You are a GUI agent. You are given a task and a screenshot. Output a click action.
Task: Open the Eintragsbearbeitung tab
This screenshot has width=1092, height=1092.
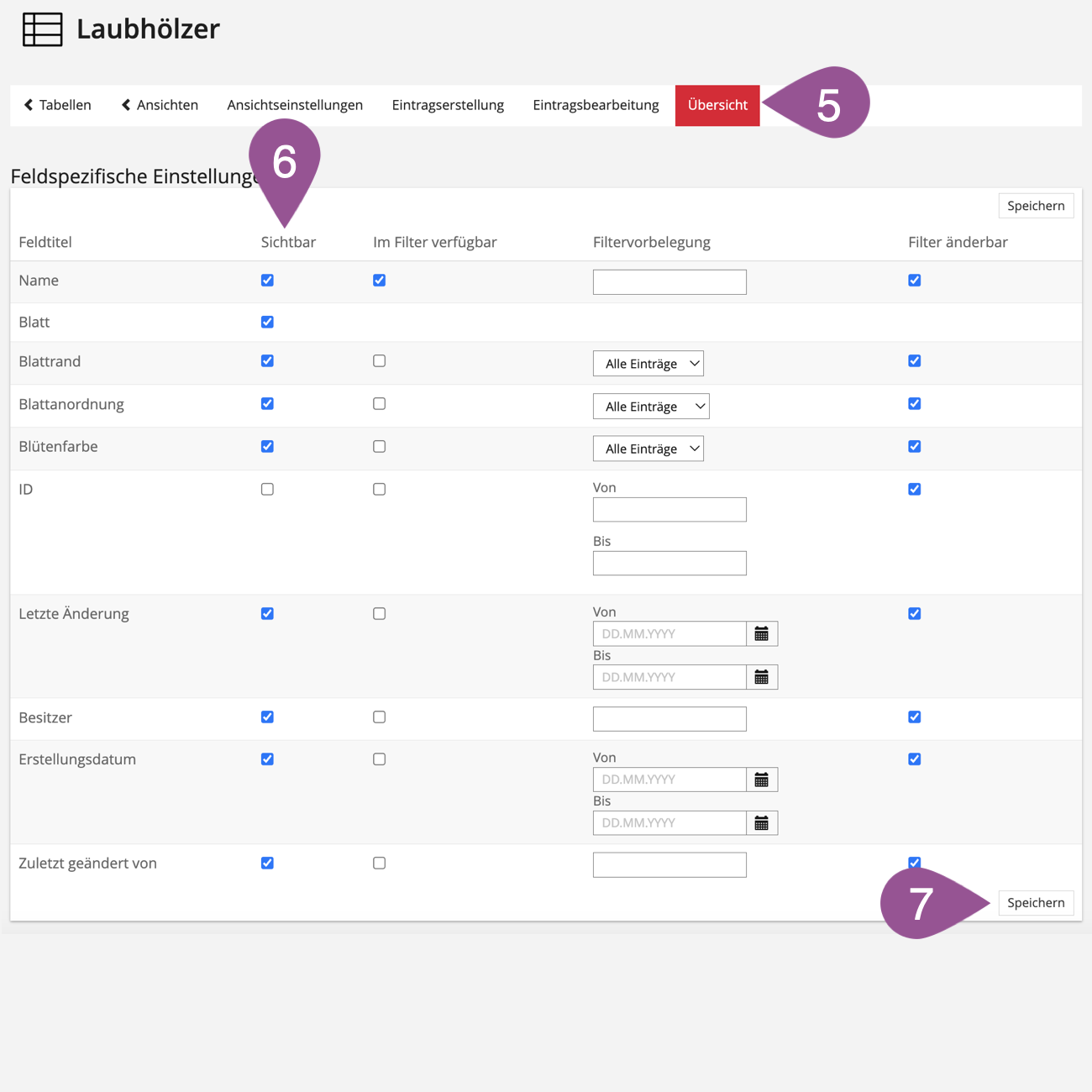596,105
